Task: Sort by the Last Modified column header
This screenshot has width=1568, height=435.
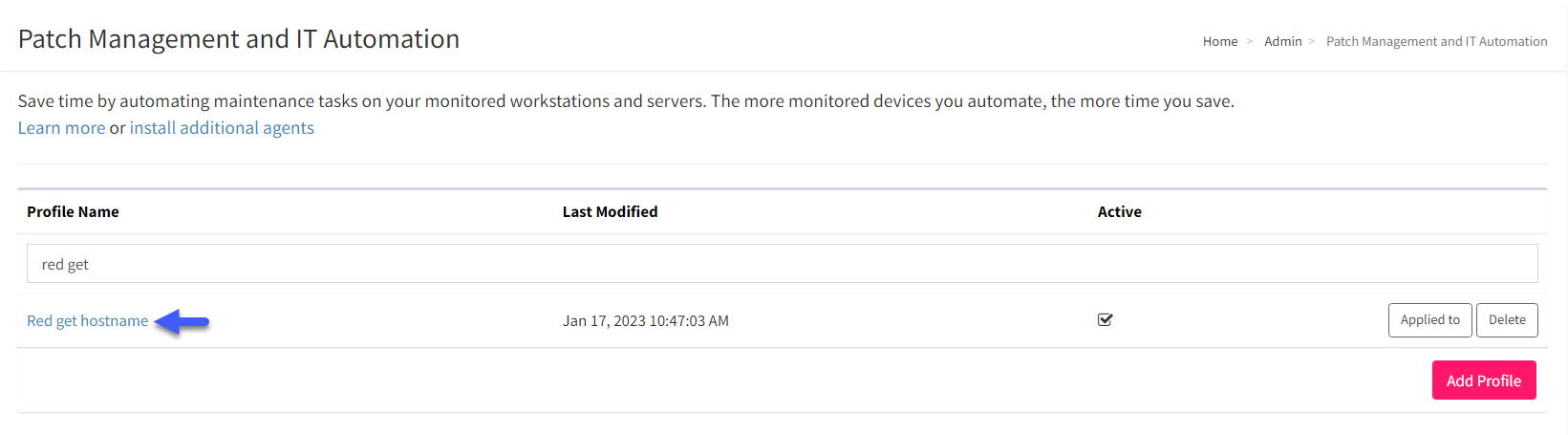Action: tap(610, 211)
